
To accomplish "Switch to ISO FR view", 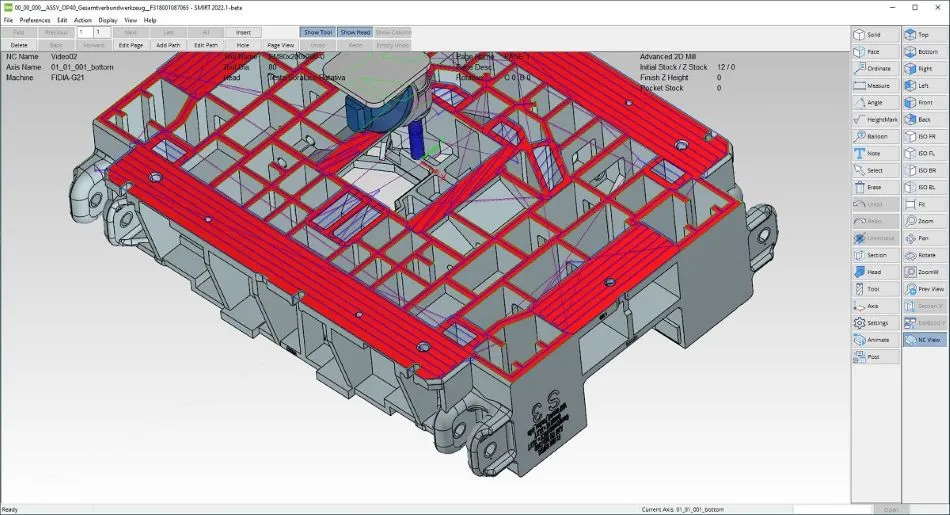I will click(925, 137).
